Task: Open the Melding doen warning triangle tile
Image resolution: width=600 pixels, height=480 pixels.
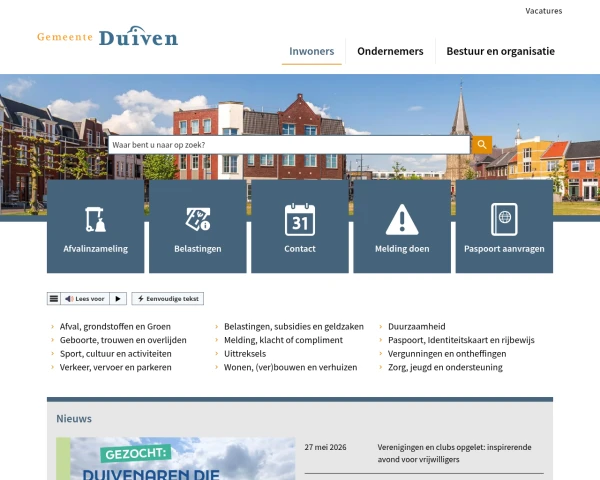Action: [x=402, y=226]
